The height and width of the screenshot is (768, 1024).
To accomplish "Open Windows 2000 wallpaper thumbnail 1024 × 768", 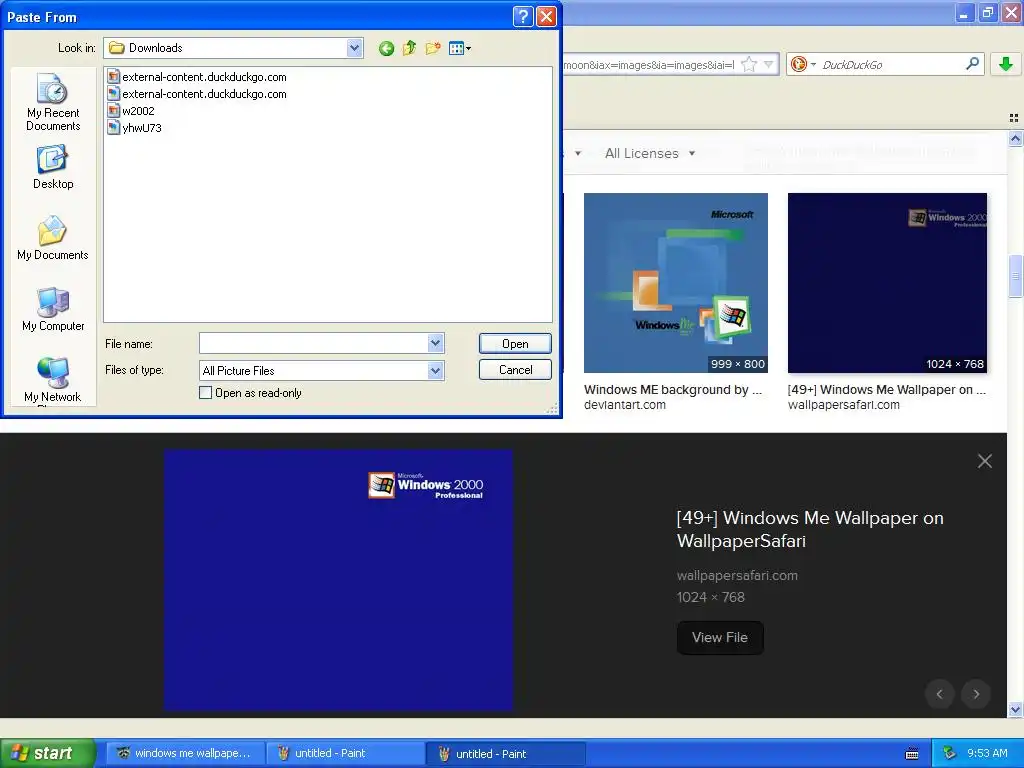I will pyautogui.click(x=888, y=283).
